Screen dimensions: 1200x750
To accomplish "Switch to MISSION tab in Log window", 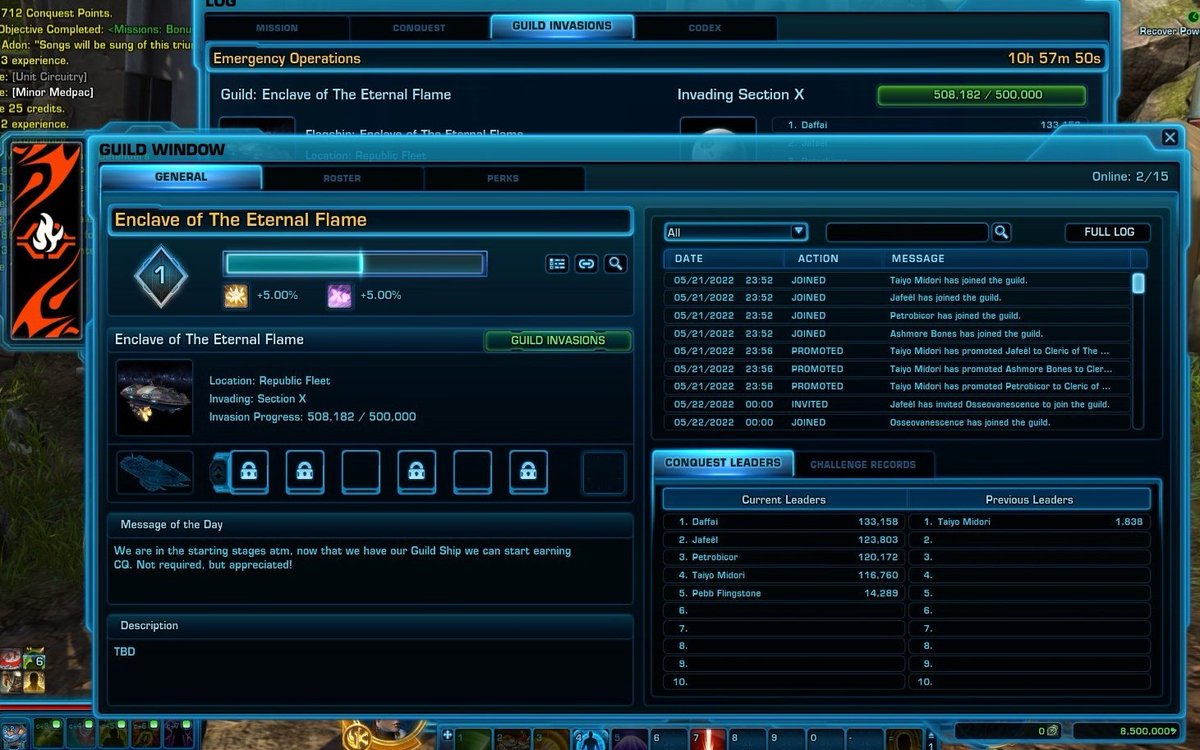I will 277,28.
